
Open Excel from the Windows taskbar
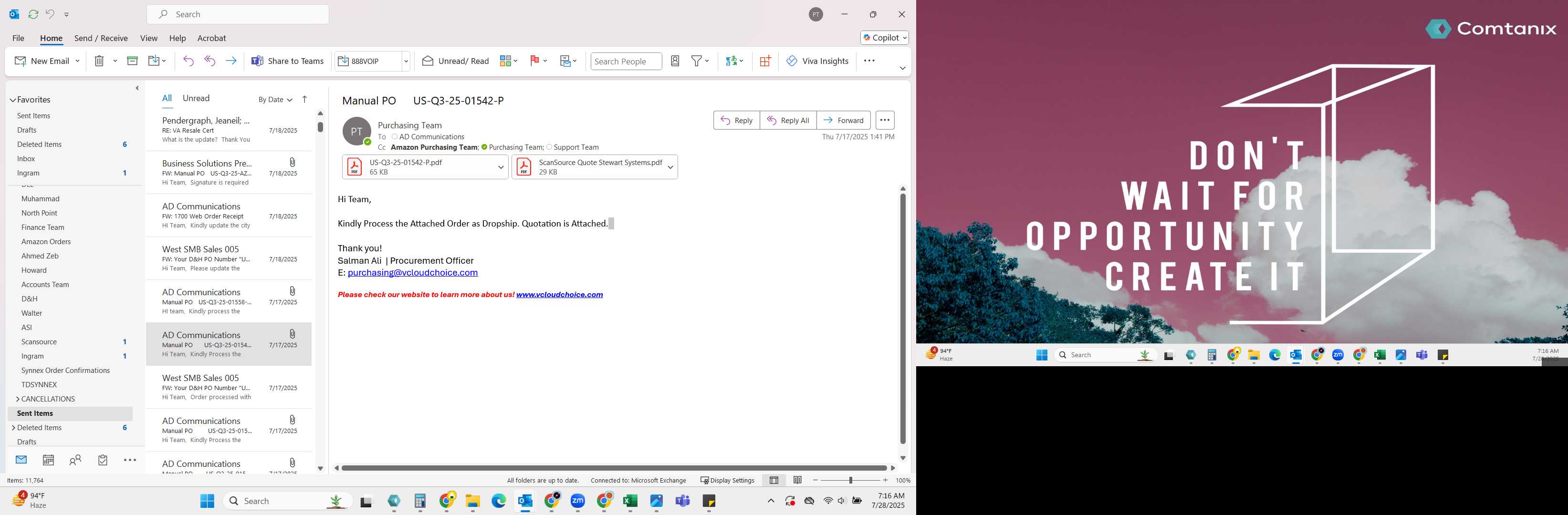pyautogui.click(x=630, y=501)
